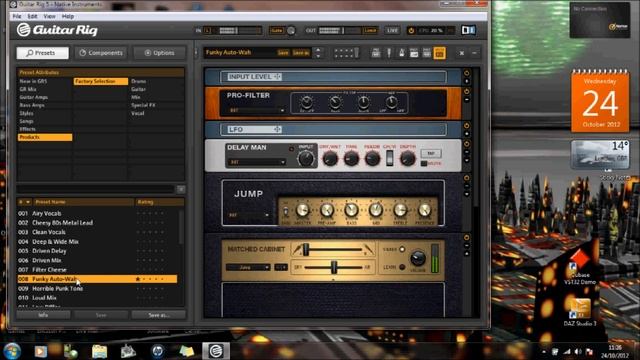The width and height of the screenshot is (640, 360).
Task: Click Save in the preset name bar
Action: click(283, 53)
